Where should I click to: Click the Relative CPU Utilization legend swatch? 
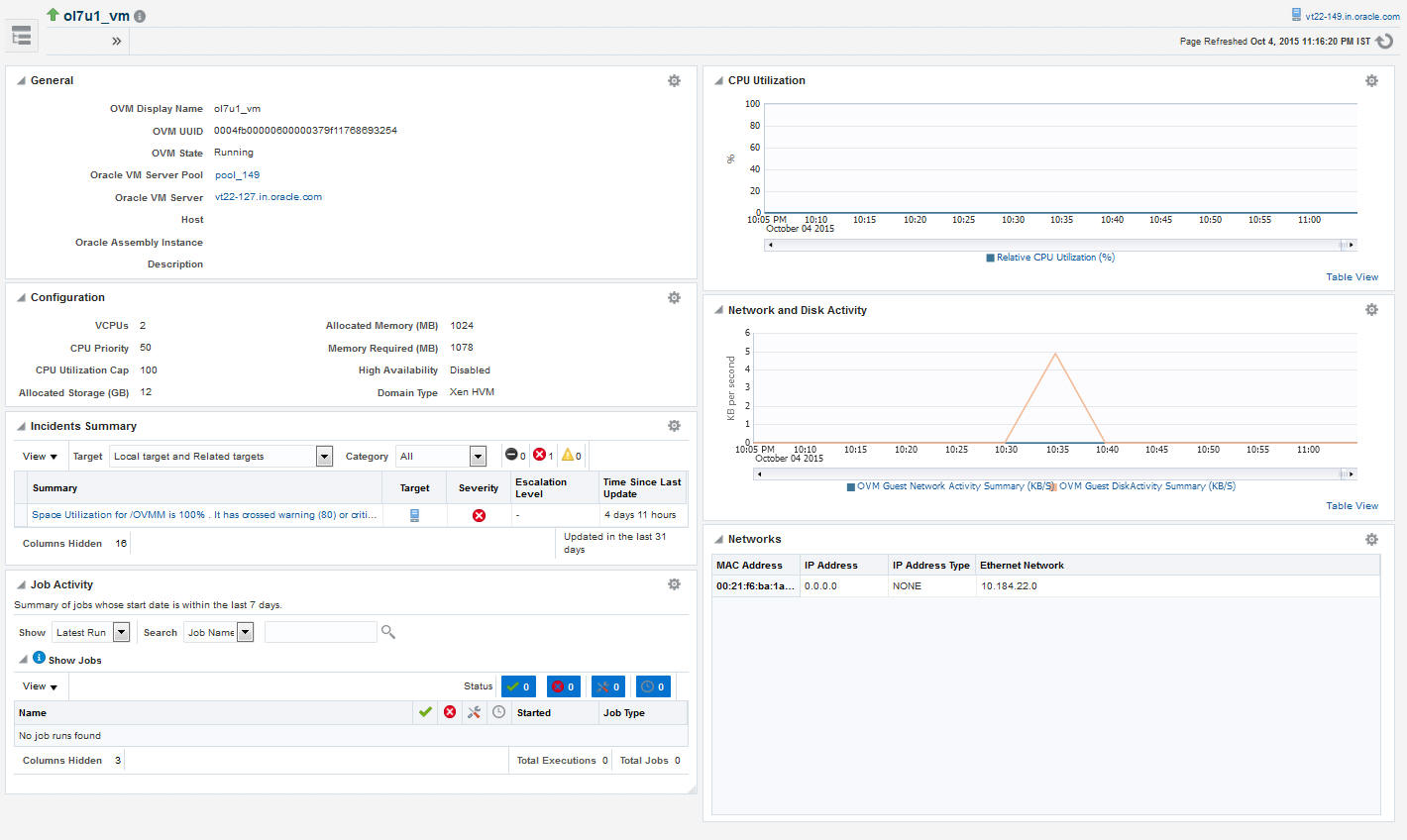(990, 258)
